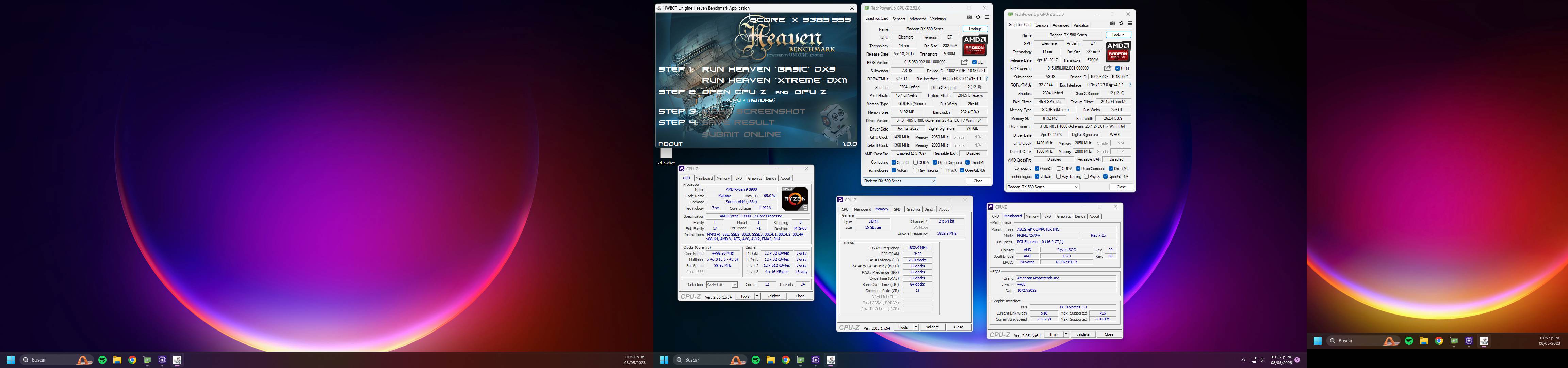Toggle UEFI checkbox in CrossFire-Enabled GPU-Z
The image size is (1568, 368).
coord(975,62)
